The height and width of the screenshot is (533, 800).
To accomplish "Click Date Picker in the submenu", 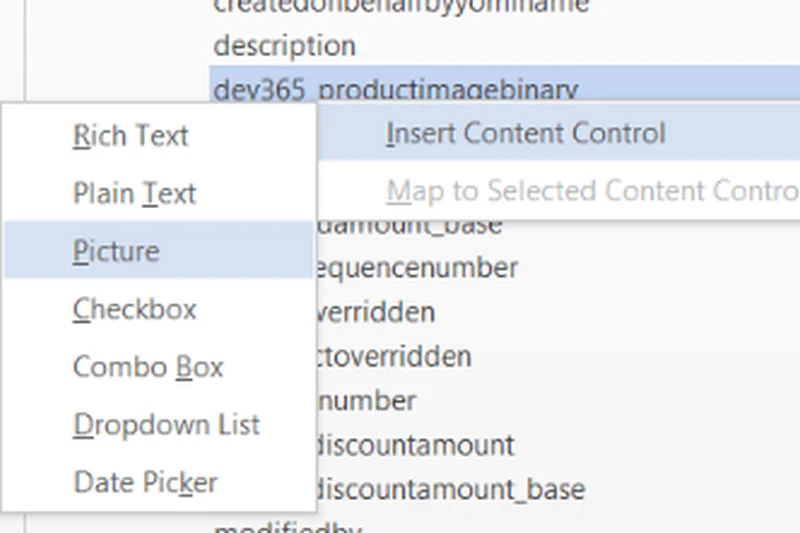I will [x=145, y=483].
